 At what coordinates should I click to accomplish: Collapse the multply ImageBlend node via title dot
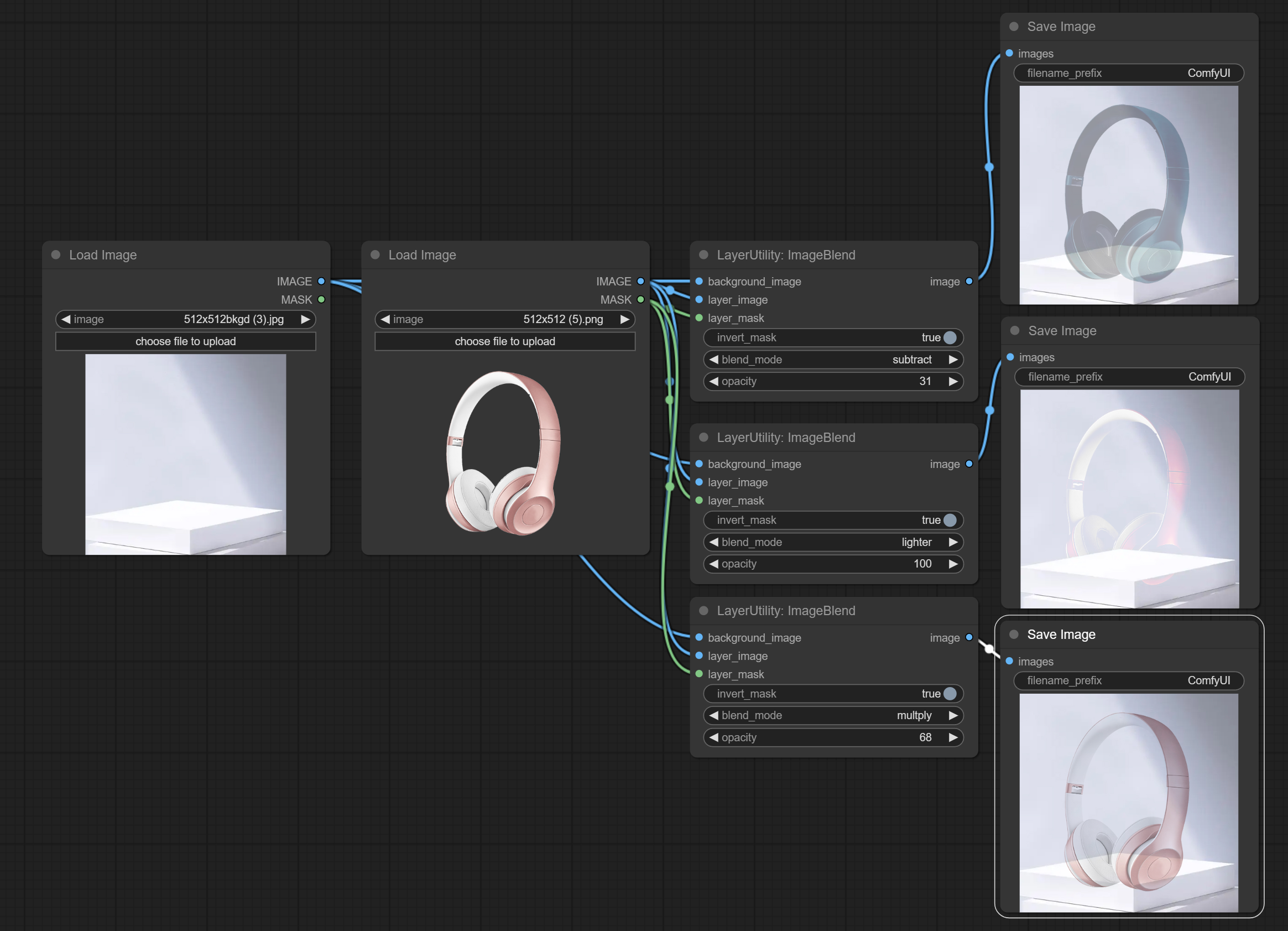[x=703, y=611]
